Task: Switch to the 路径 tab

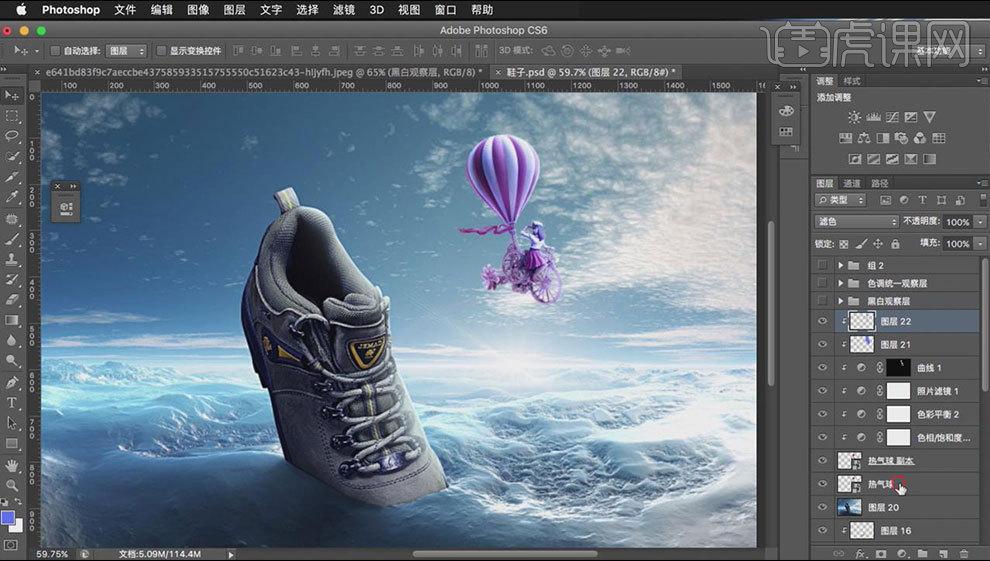Action: (x=880, y=183)
